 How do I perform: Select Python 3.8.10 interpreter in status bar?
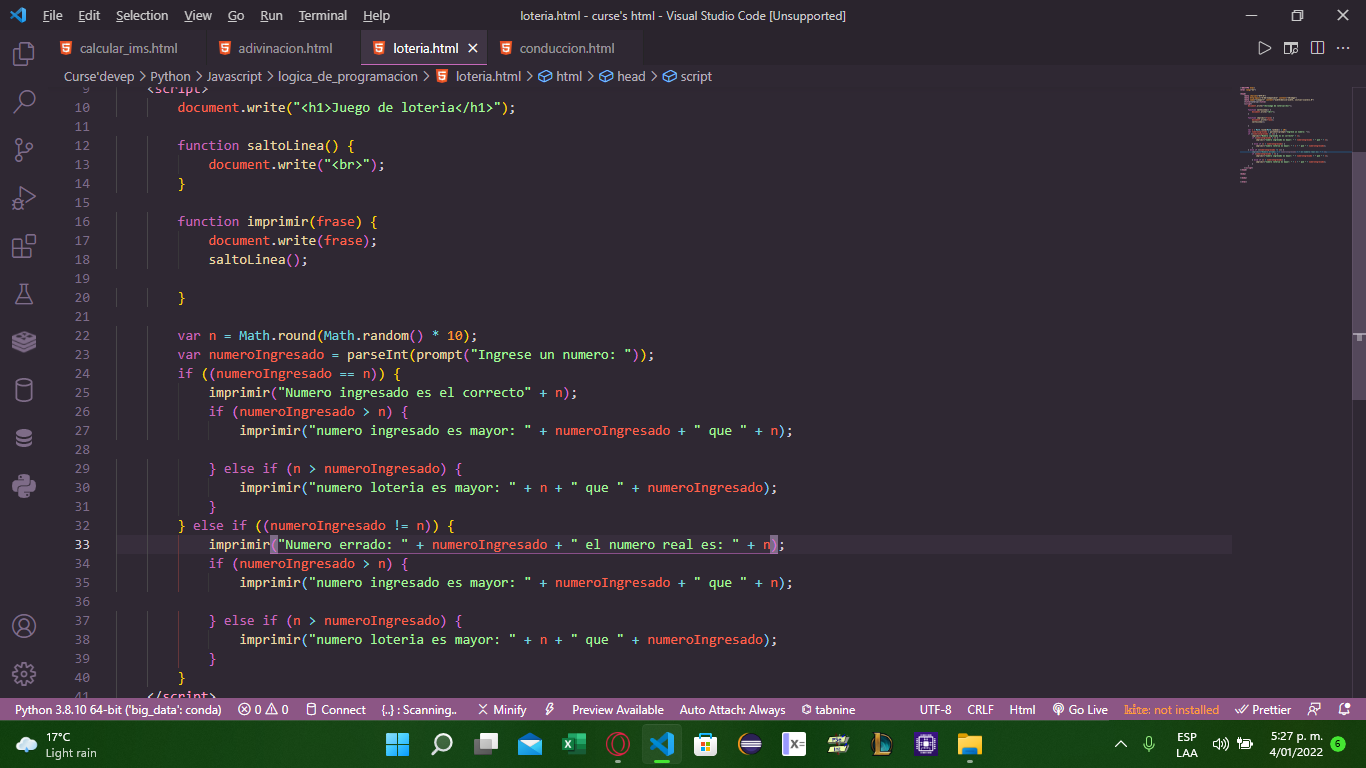[x=118, y=709]
